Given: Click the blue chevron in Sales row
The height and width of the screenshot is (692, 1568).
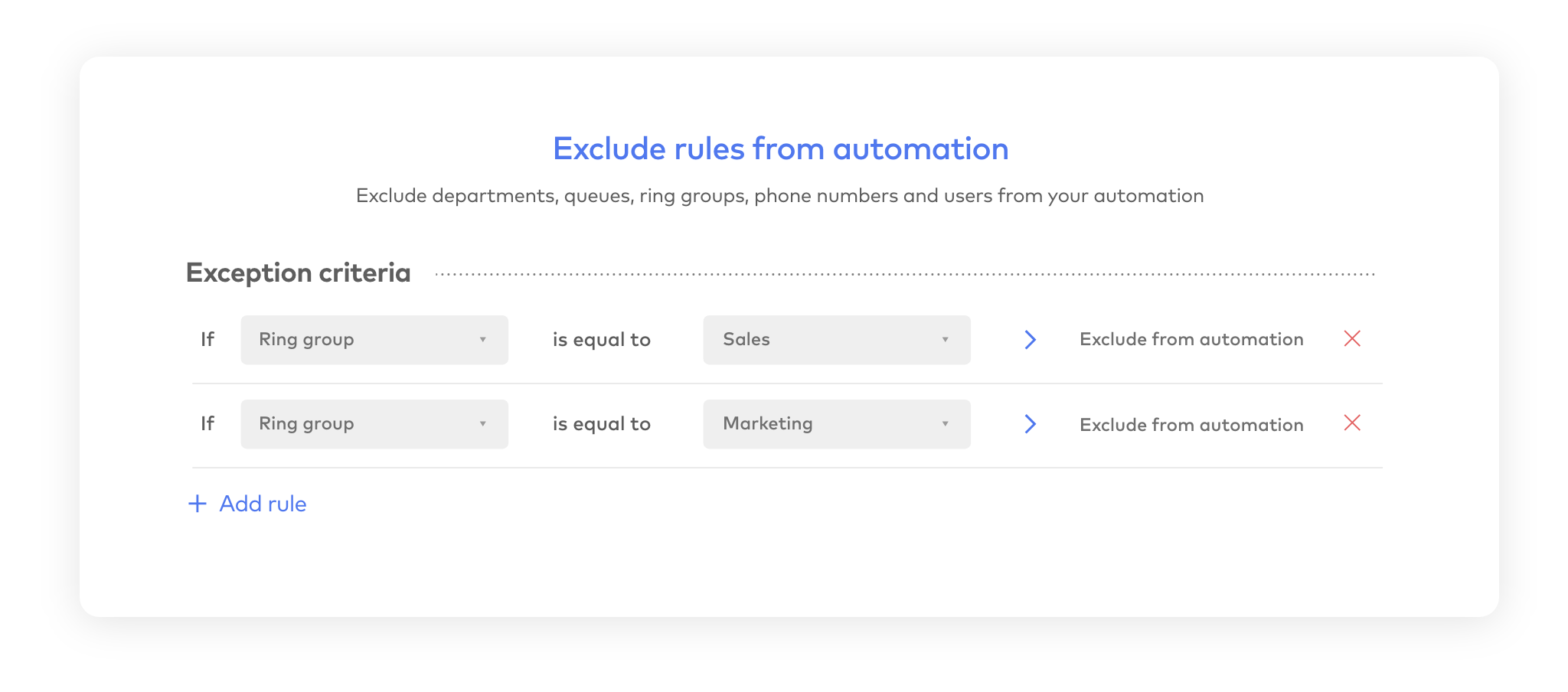Looking at the screenshot, I should point(1030,339).
